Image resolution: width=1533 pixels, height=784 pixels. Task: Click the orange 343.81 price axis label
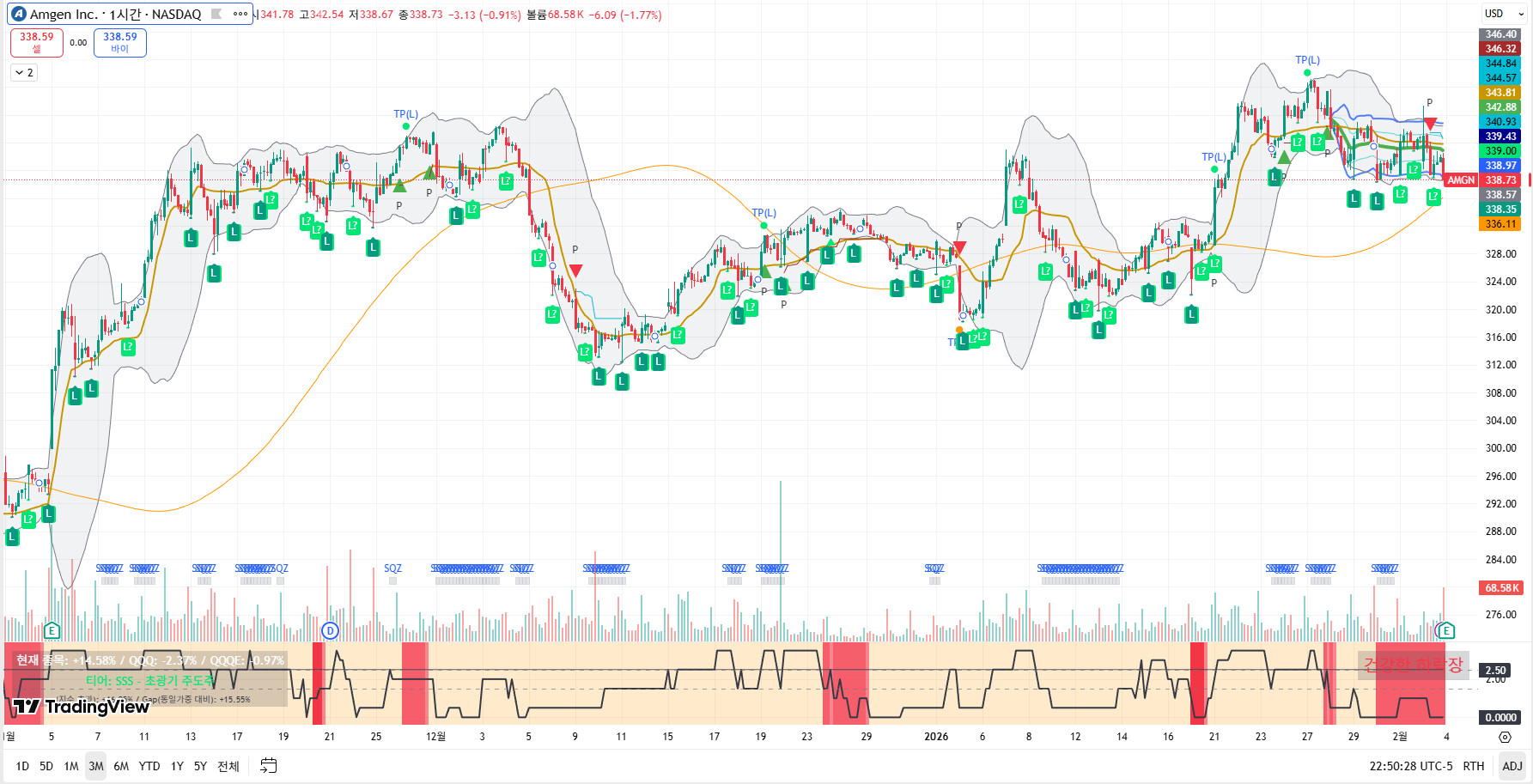[x=1500, y=93]
